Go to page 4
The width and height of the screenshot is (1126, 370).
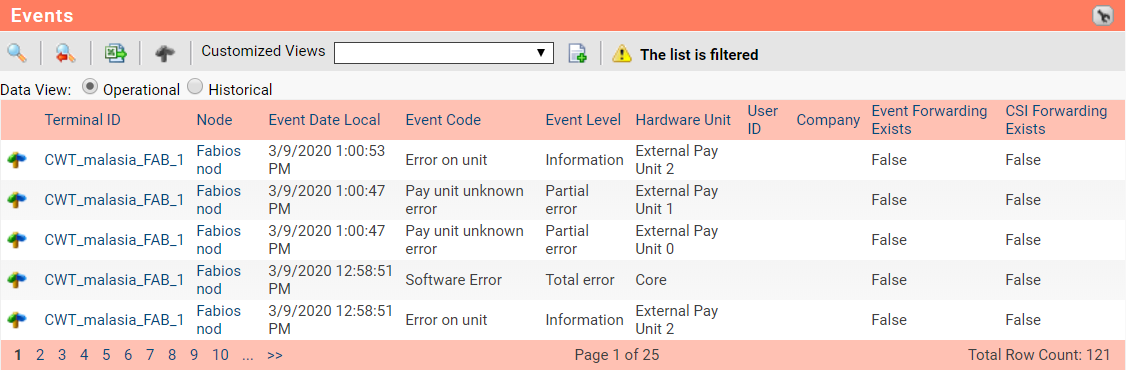(x=84, y=355)
